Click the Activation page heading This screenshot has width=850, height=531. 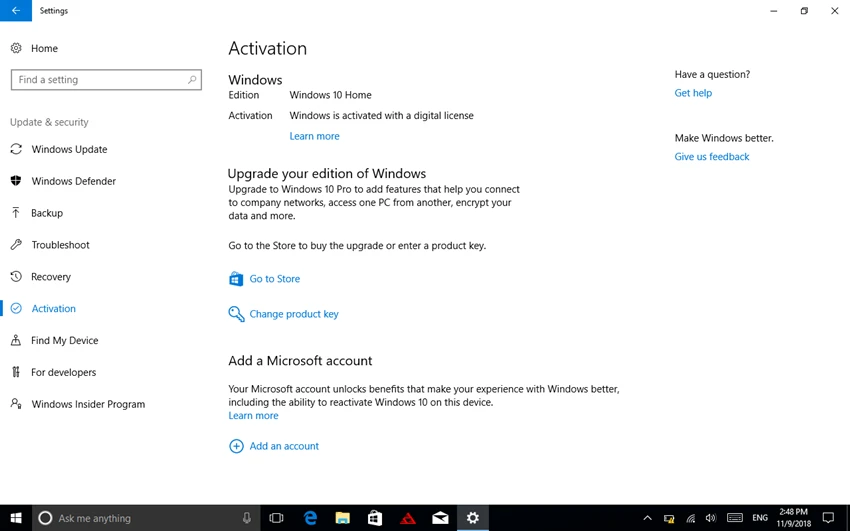268,48
